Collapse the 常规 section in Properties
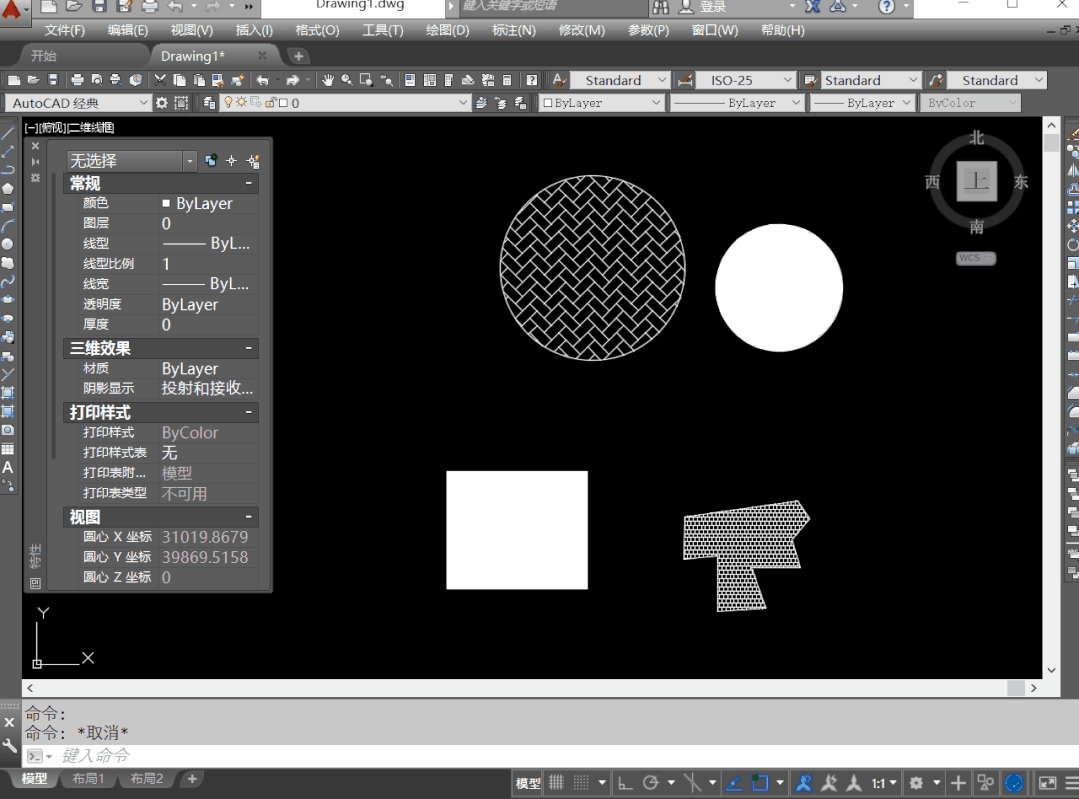The height and width of the screenshot is (799, 1079). [x=248, y=184]
